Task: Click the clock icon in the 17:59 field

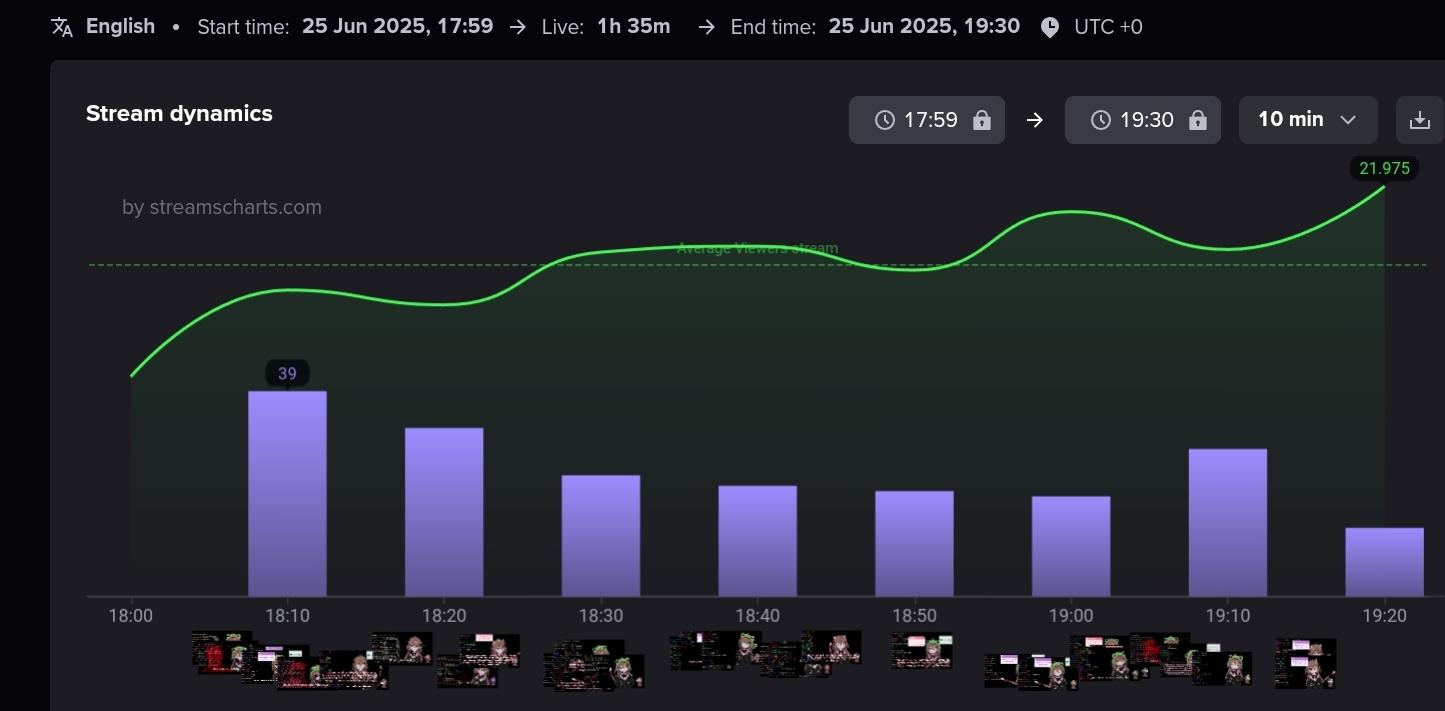Action: [885, 120]
